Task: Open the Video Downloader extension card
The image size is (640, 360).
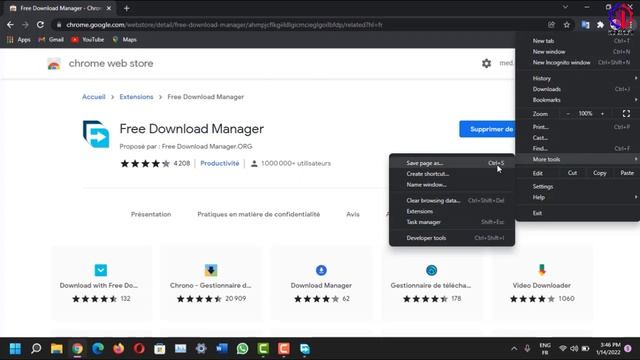Action: click(x=542, y=282)
